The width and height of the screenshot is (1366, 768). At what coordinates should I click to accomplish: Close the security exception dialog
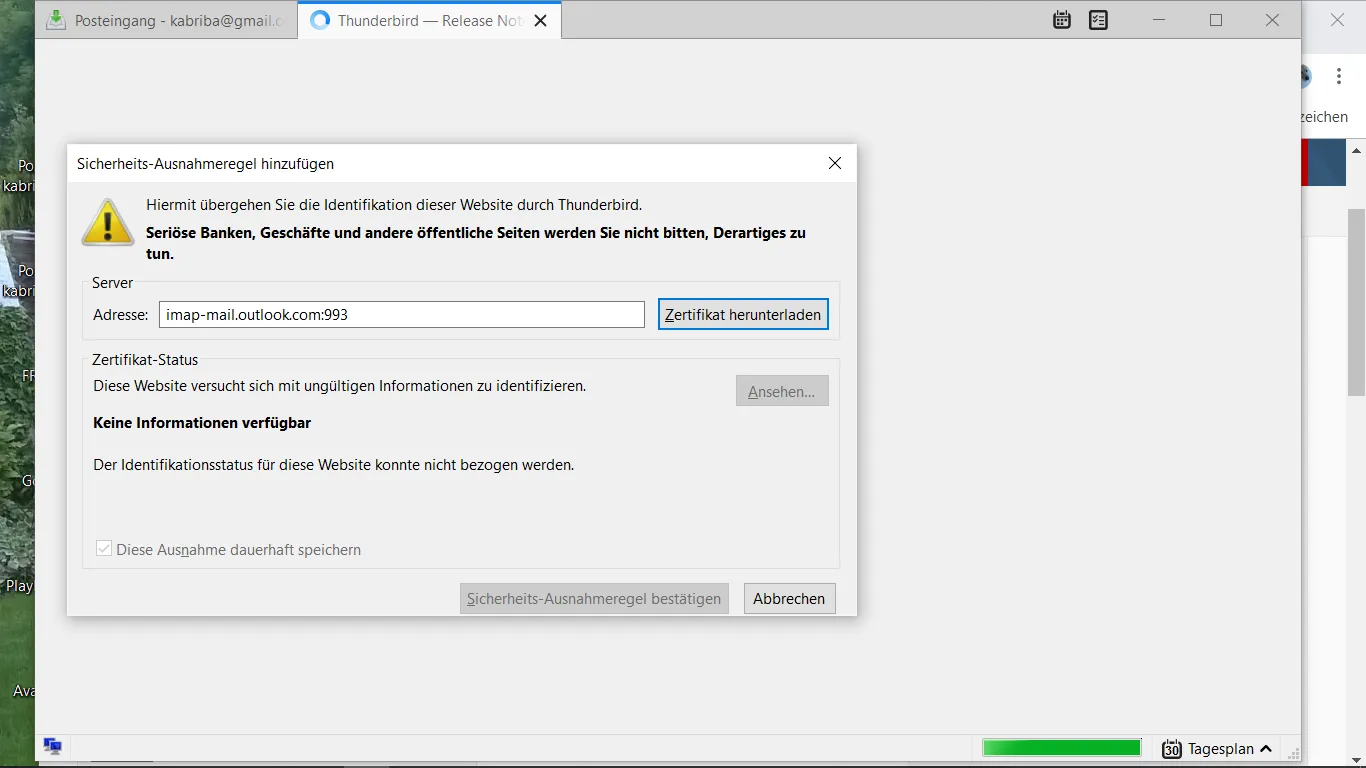point(835,163)
